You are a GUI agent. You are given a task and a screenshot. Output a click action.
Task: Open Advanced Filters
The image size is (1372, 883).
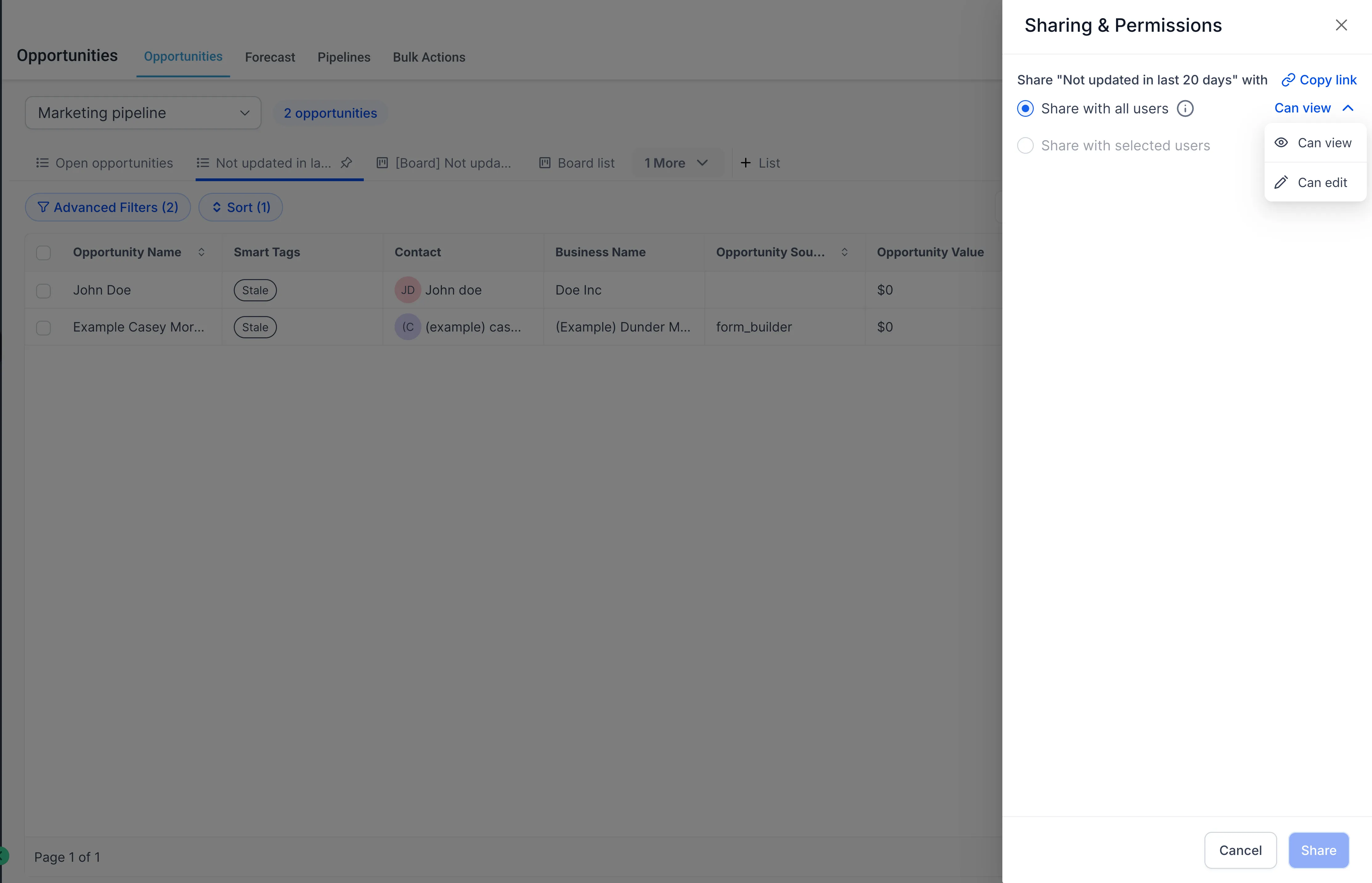point(107,207)
